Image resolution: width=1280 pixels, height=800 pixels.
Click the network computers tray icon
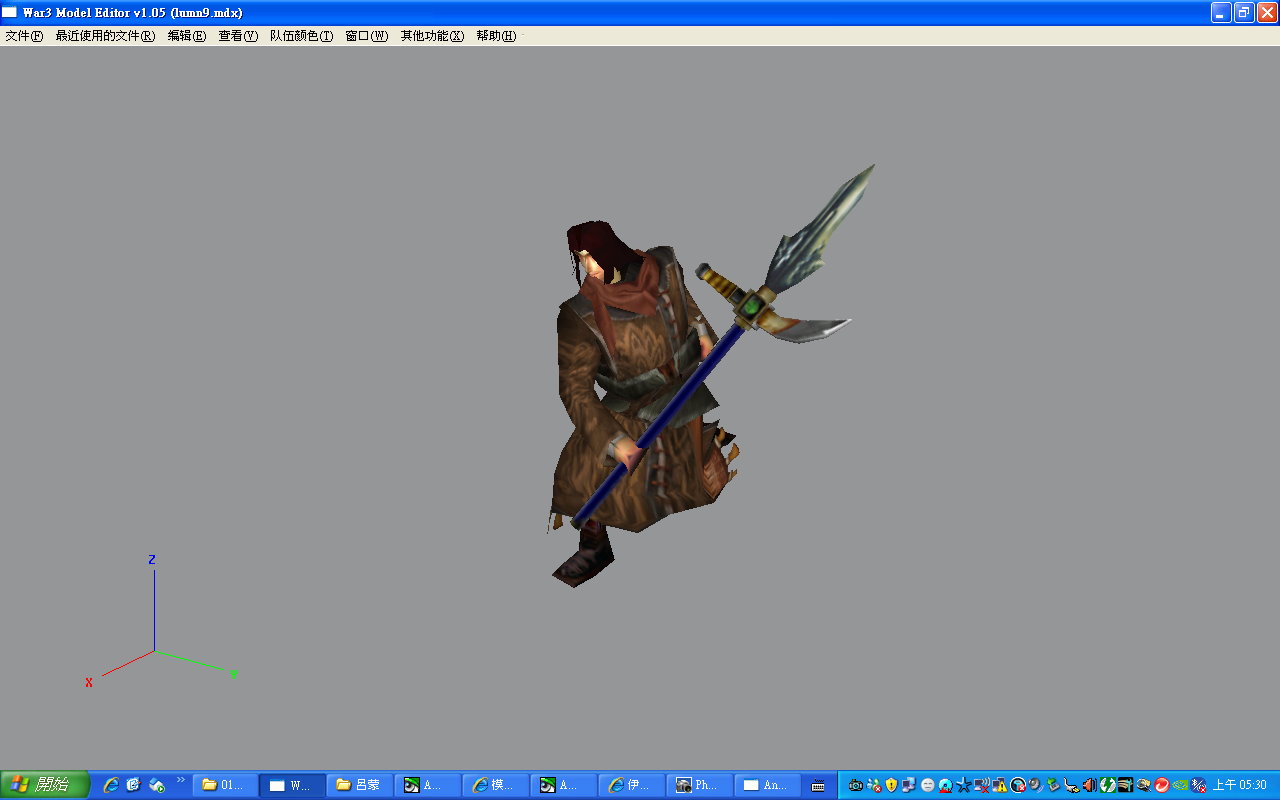click(909, 785)
